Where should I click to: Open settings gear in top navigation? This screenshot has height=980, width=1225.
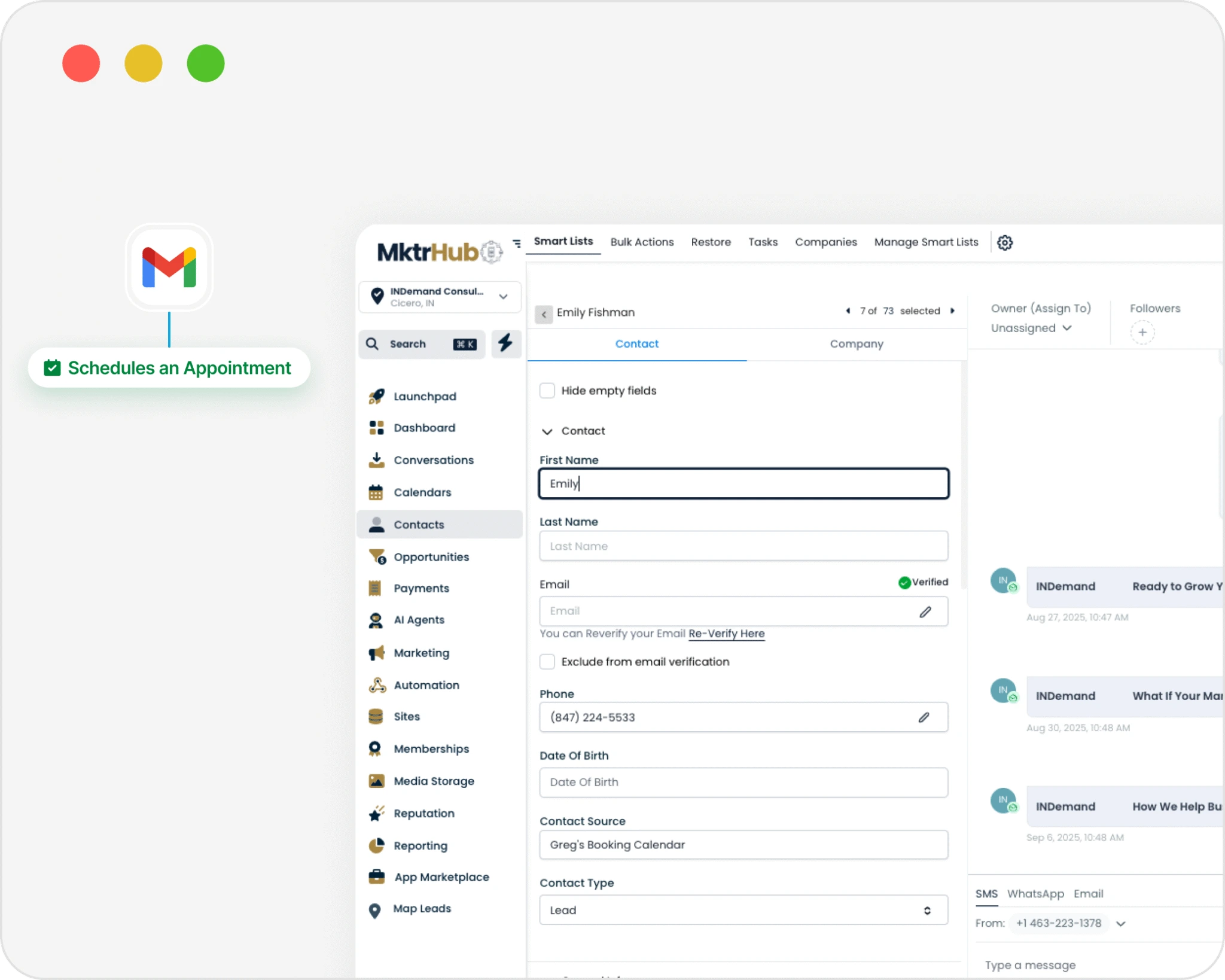(1005, 242)
